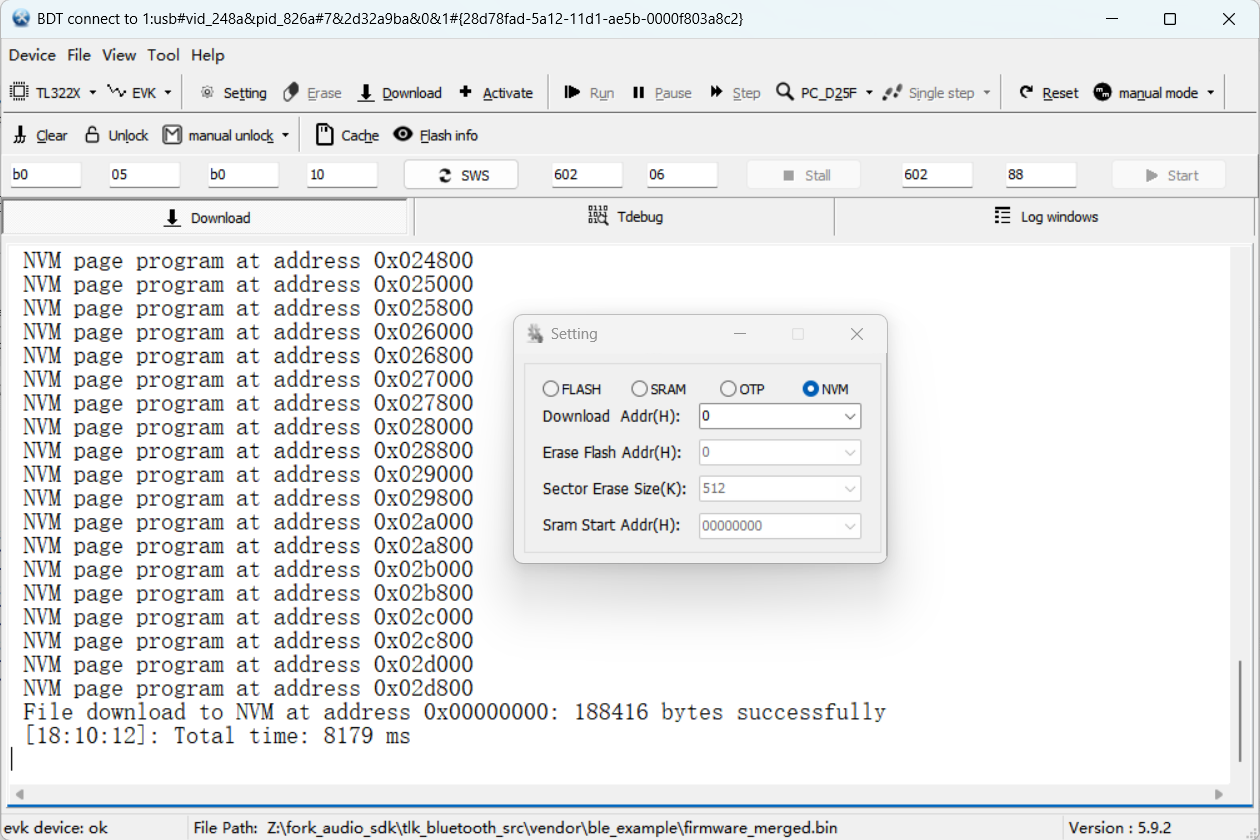Switch to the Log windows tab
This screenshot has height=840, width=1260.
click(x=1045, y=216)
